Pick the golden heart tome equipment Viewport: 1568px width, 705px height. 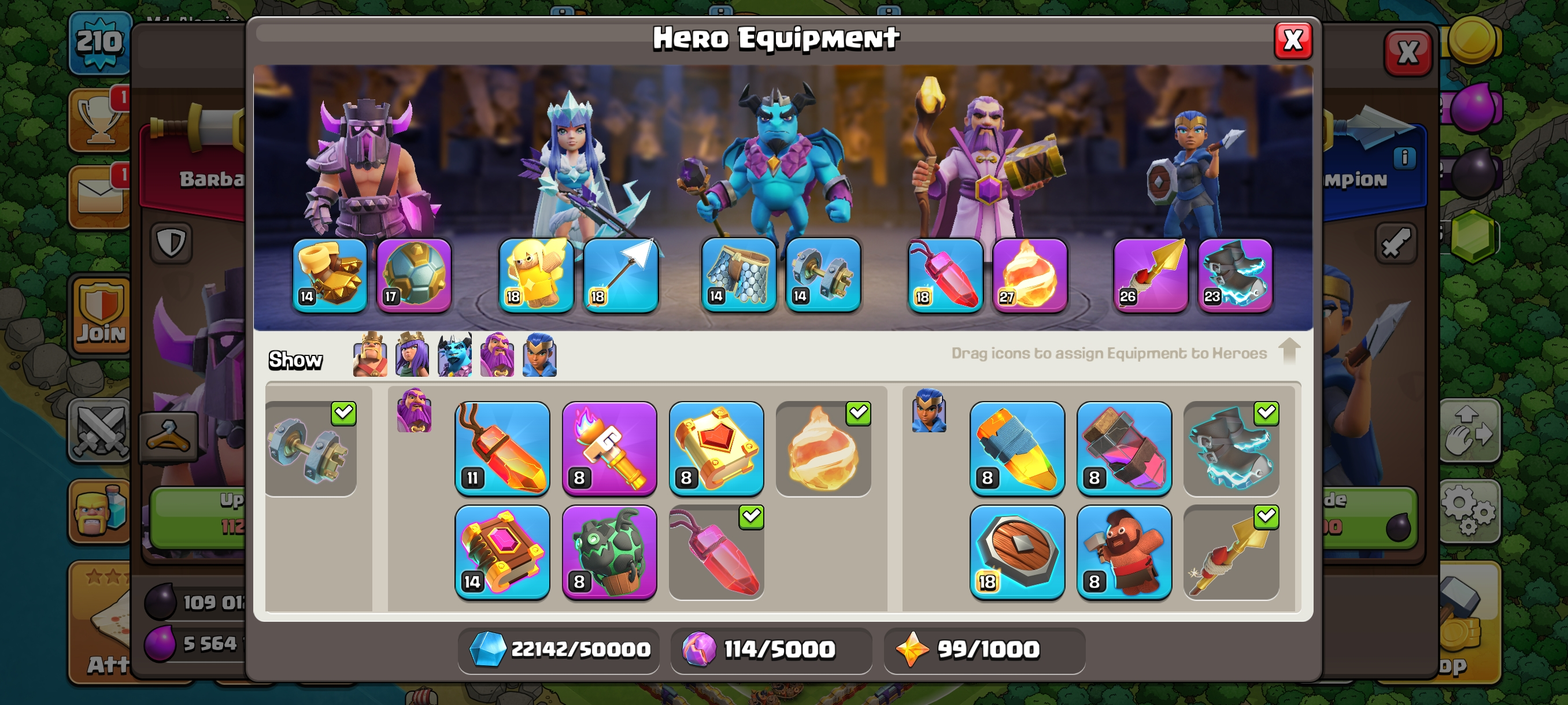[716, 448]
